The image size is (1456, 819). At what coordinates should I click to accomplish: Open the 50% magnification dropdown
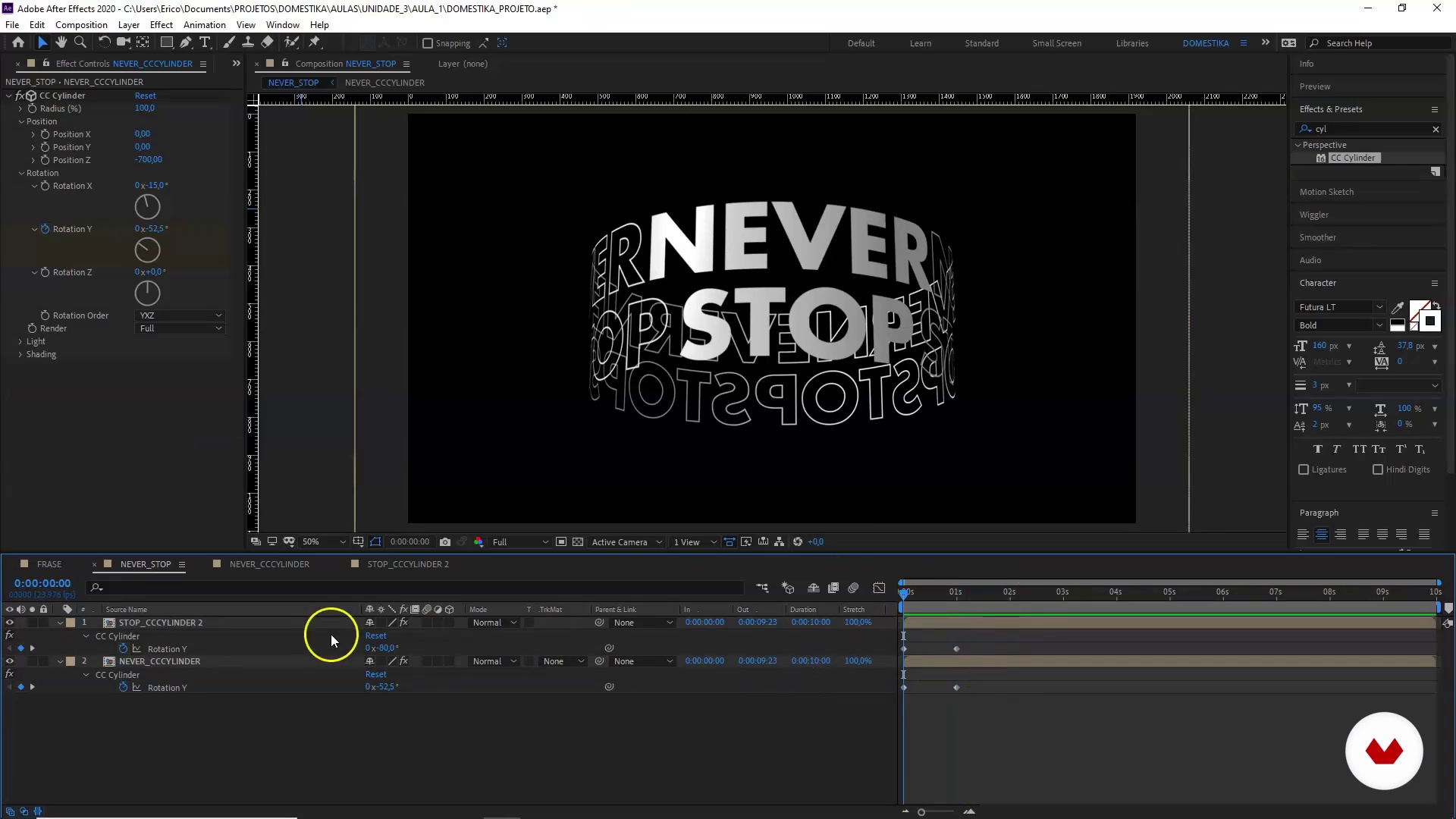[324, 542]
